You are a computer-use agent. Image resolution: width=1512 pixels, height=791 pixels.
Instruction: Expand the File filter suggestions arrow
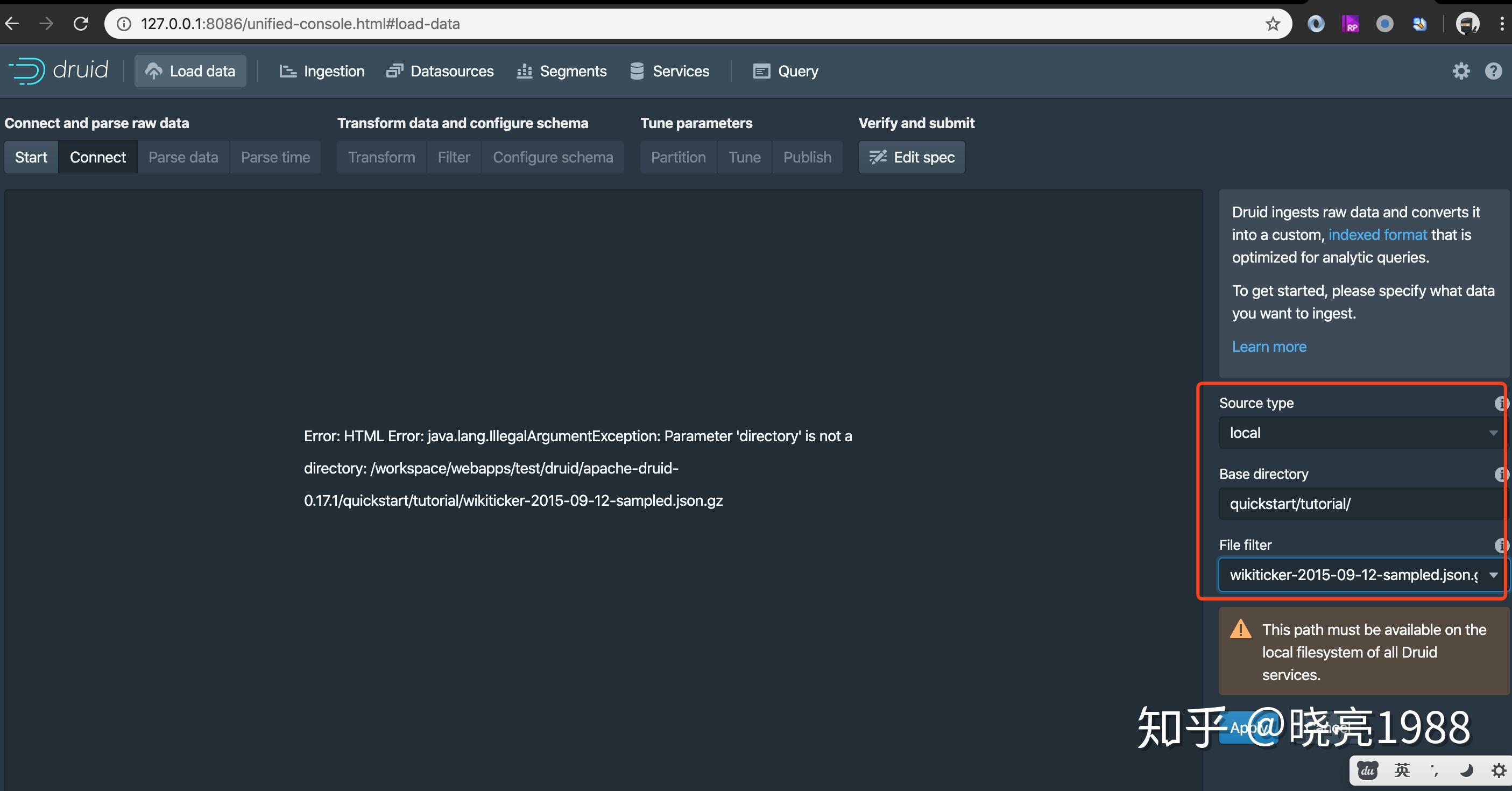[x=1493, y=575]
